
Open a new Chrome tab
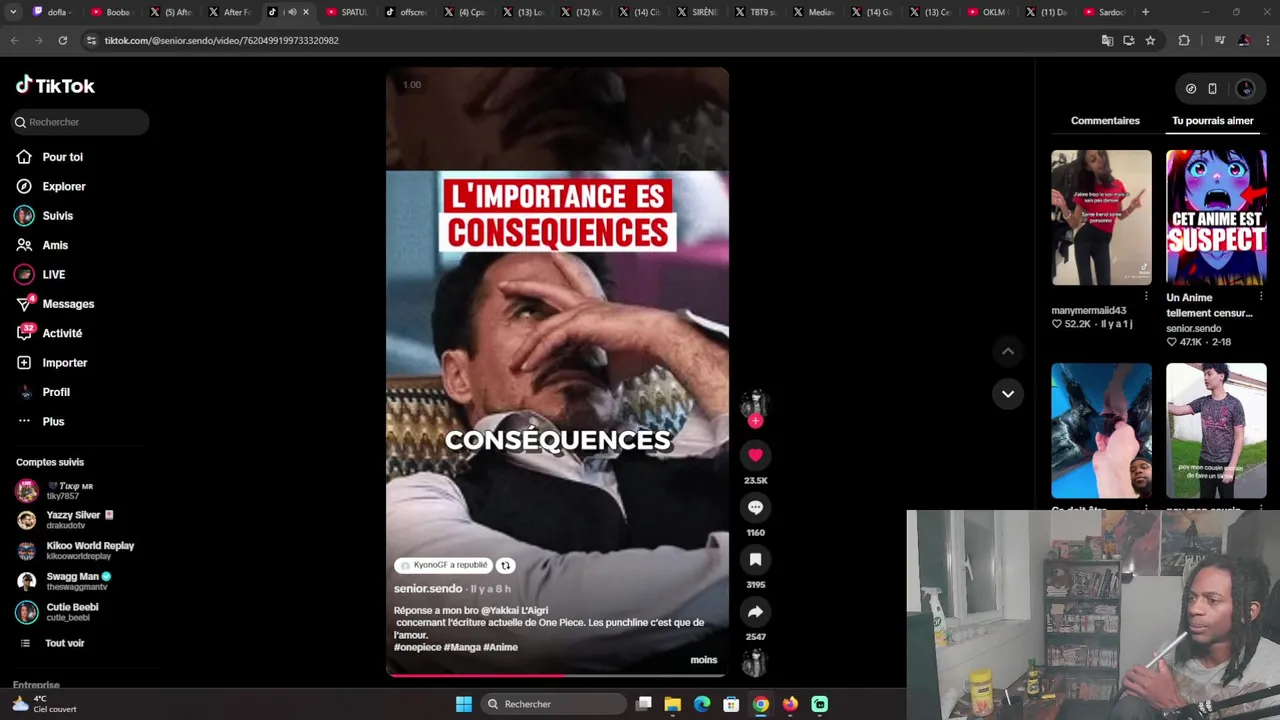(1145, 12)
